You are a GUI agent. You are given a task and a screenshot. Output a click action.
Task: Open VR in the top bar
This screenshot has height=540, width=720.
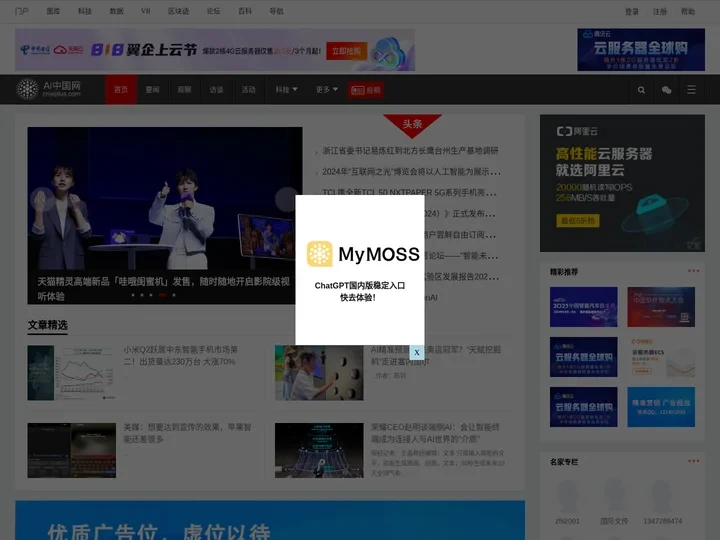click(x=146, y=11)
